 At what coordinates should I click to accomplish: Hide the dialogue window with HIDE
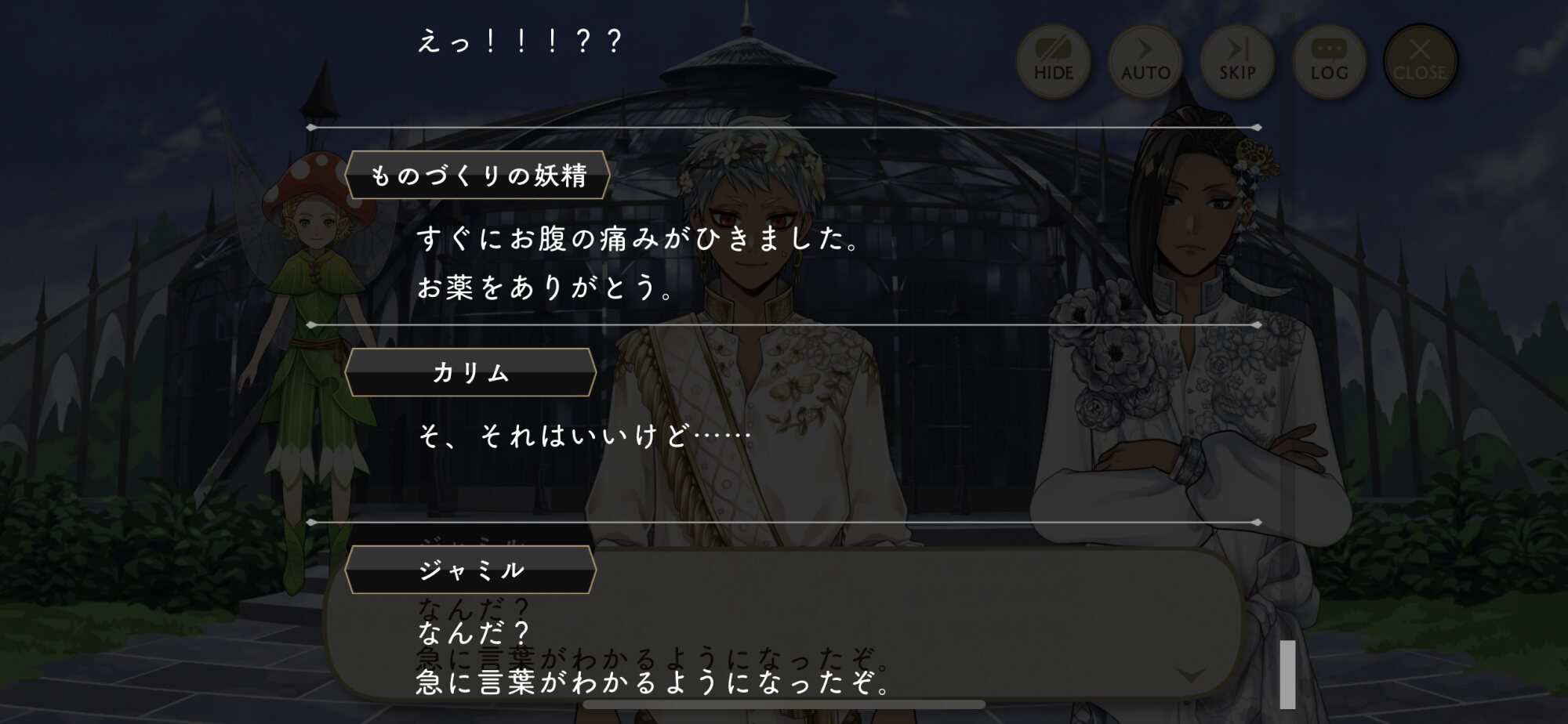tap(1053, 60)
